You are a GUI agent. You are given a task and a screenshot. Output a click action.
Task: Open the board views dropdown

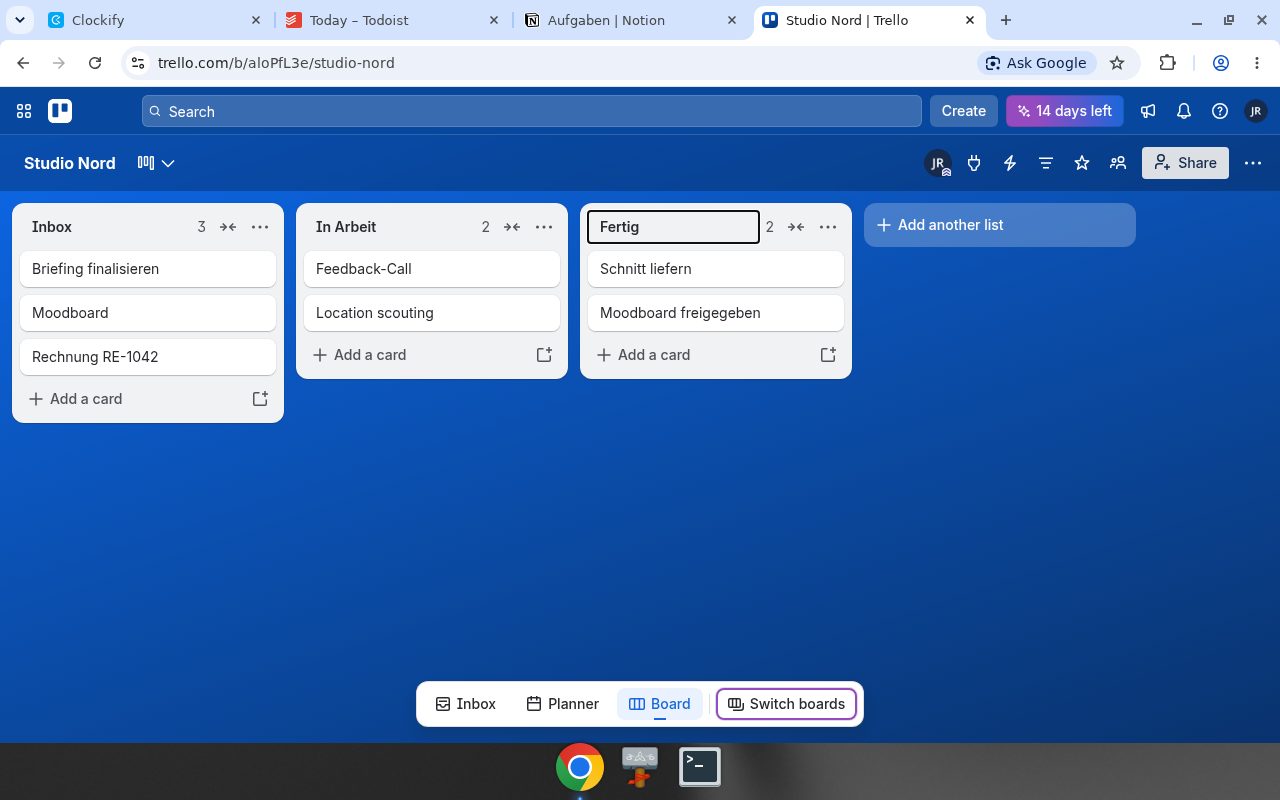coord(156,163)
